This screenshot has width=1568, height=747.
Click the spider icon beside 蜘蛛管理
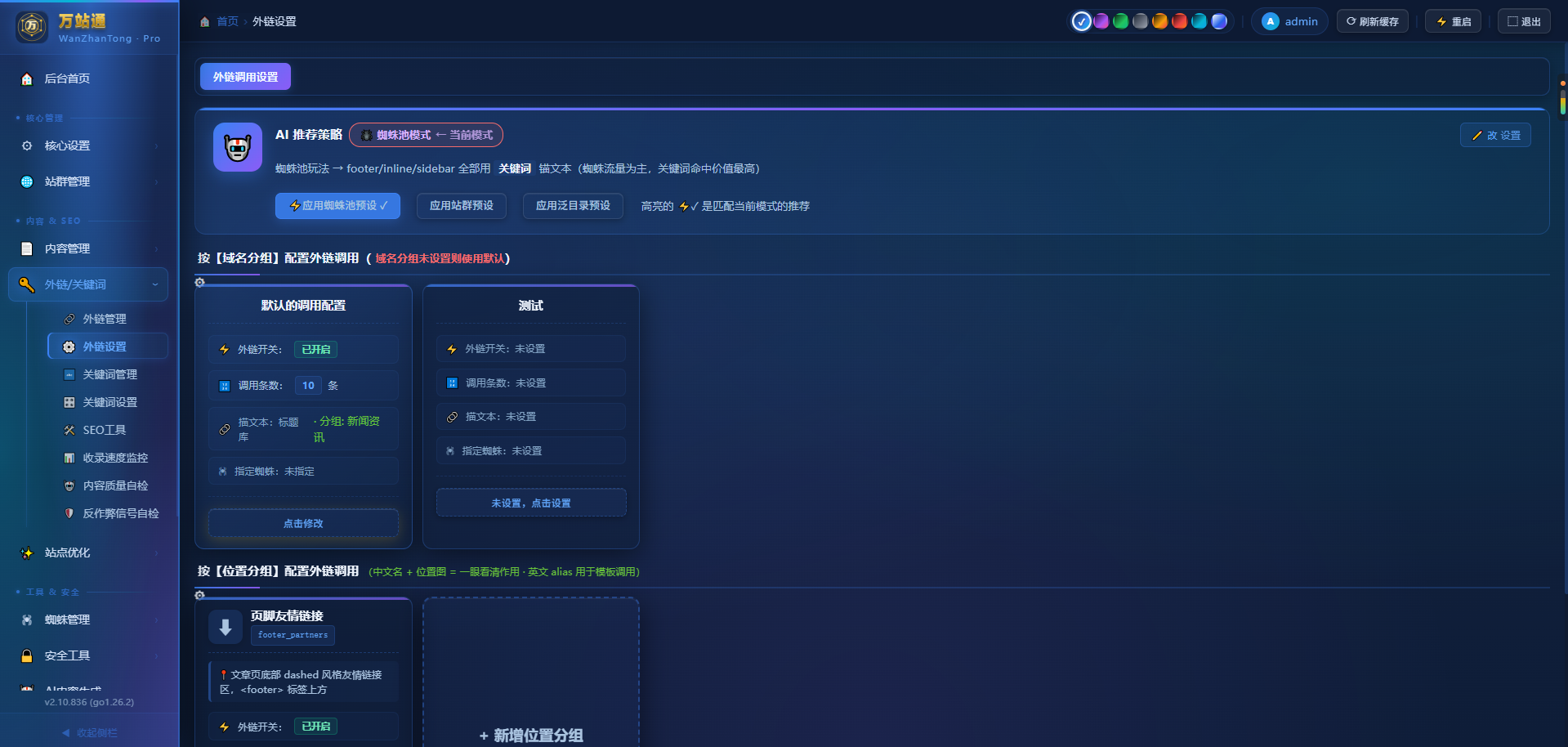pyautogui.click(x=27, y=620)
